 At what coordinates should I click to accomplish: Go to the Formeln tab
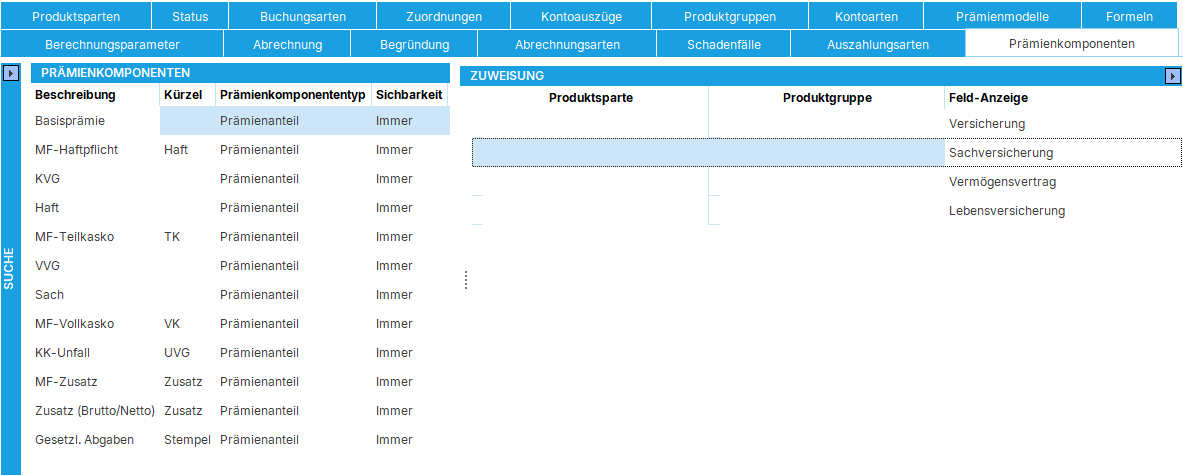pyautogui.click(x=1129, y=16)
